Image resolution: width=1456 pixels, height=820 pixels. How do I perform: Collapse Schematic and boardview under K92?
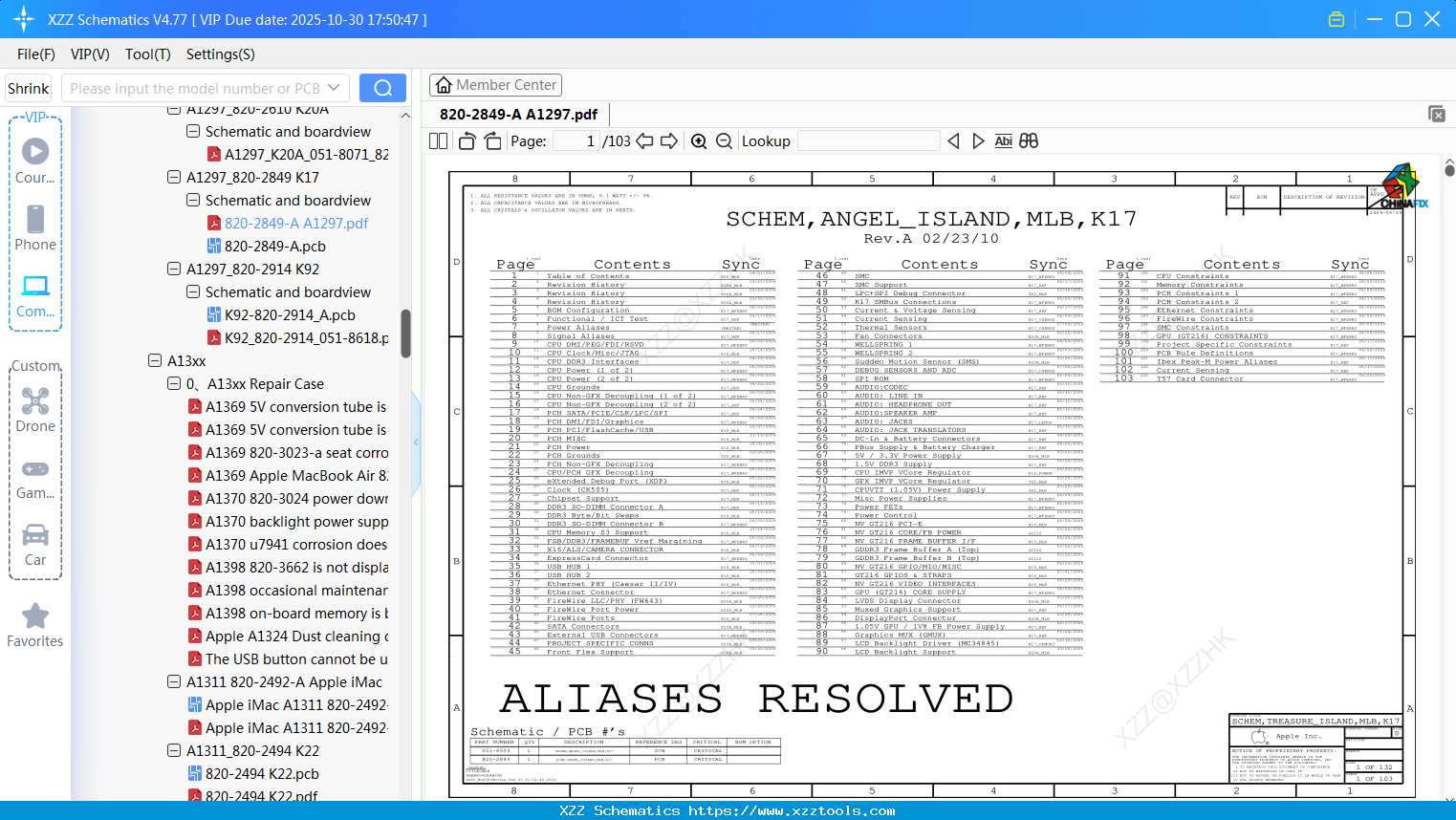[193, 291]
